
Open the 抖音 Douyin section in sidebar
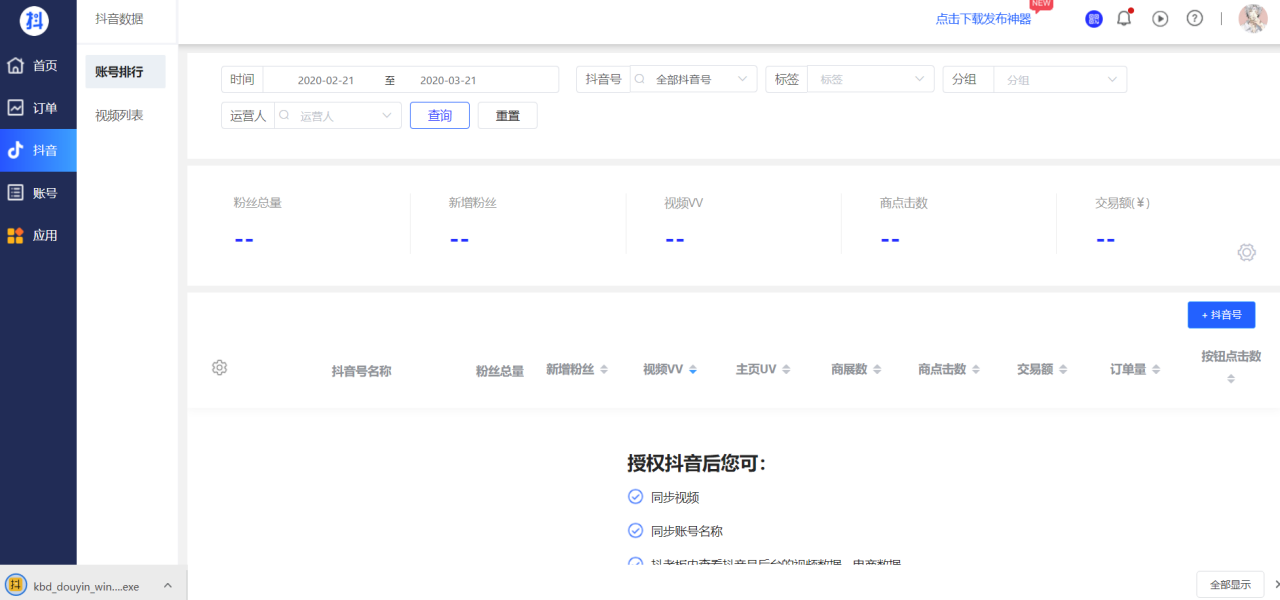[38, 150]
